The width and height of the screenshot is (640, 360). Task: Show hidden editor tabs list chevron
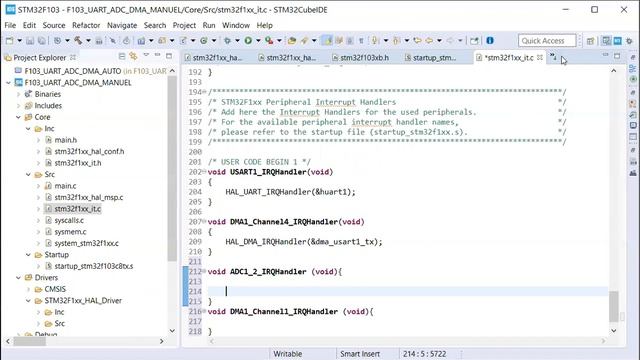(553, 56)
